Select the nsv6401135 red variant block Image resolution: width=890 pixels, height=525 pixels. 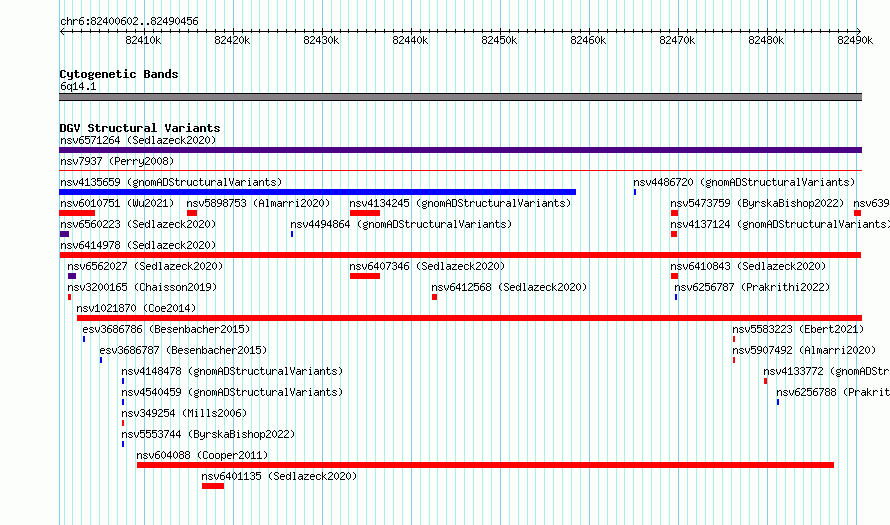[x=213, y=486]
